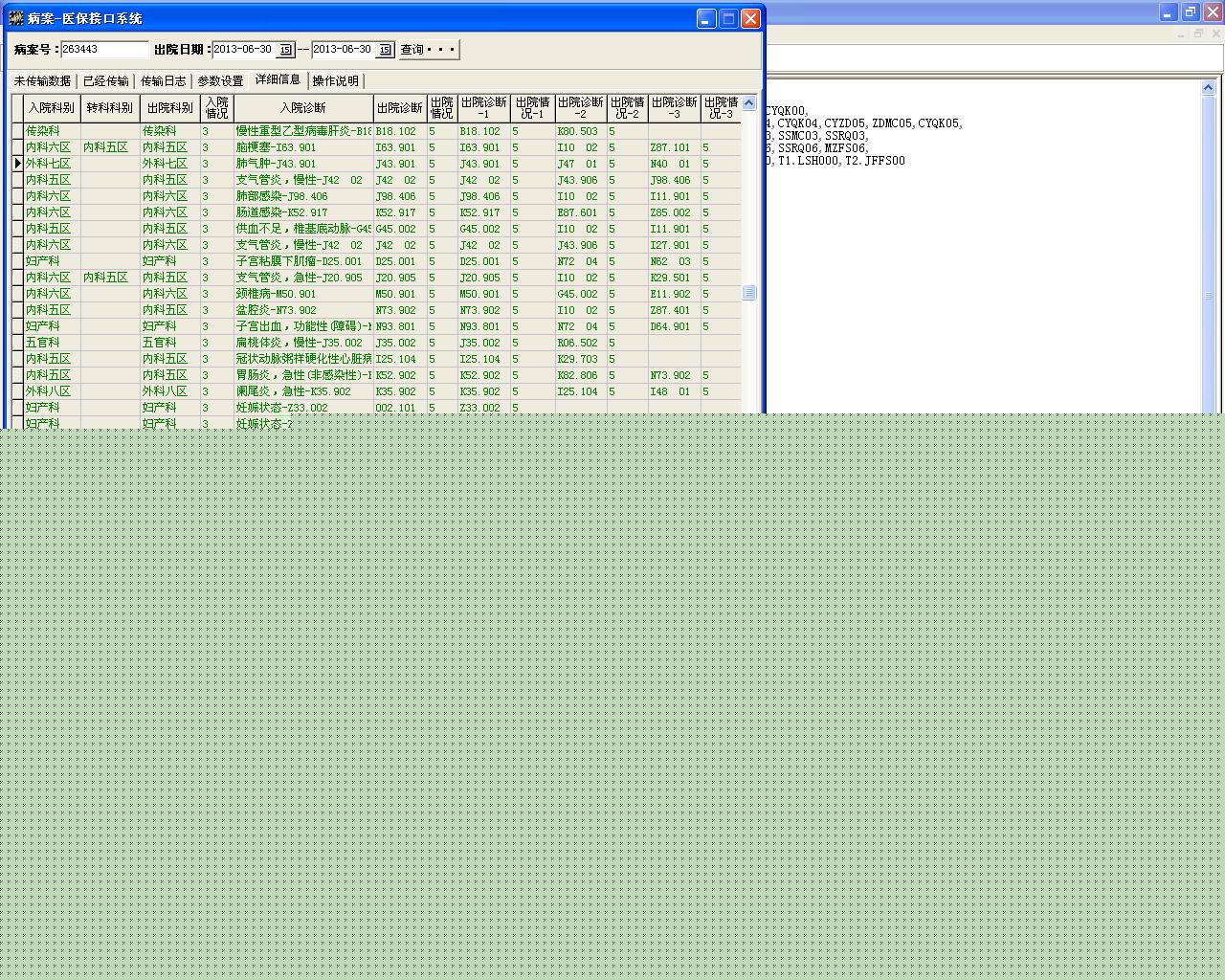Switch to the 未传输数据 tab
The height and width of the screenshot is (980, 1225).
point(42,81)
